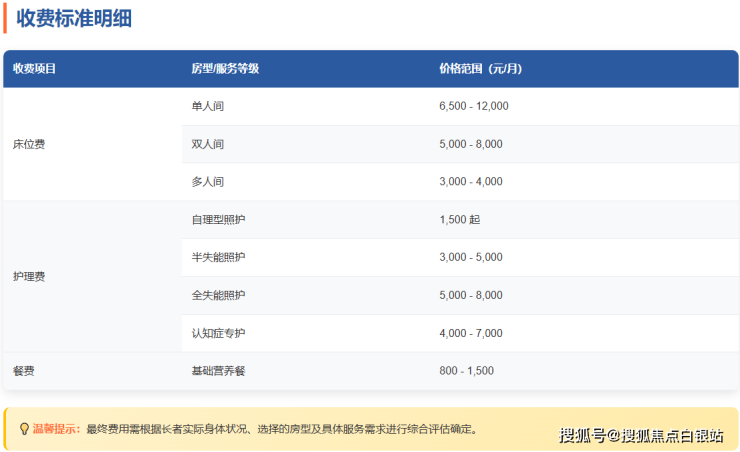Click the 双人间 room type cell
740x452 pixels.
(x=208, y=144)
